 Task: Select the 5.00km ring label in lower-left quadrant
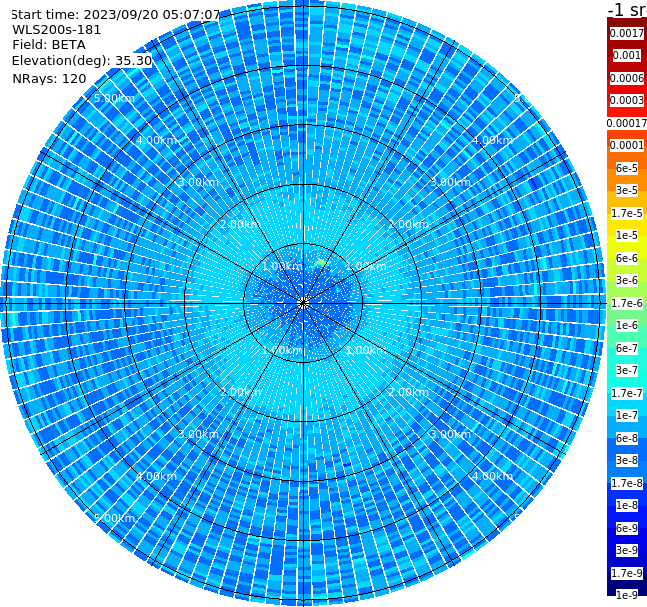click(115, 518)
